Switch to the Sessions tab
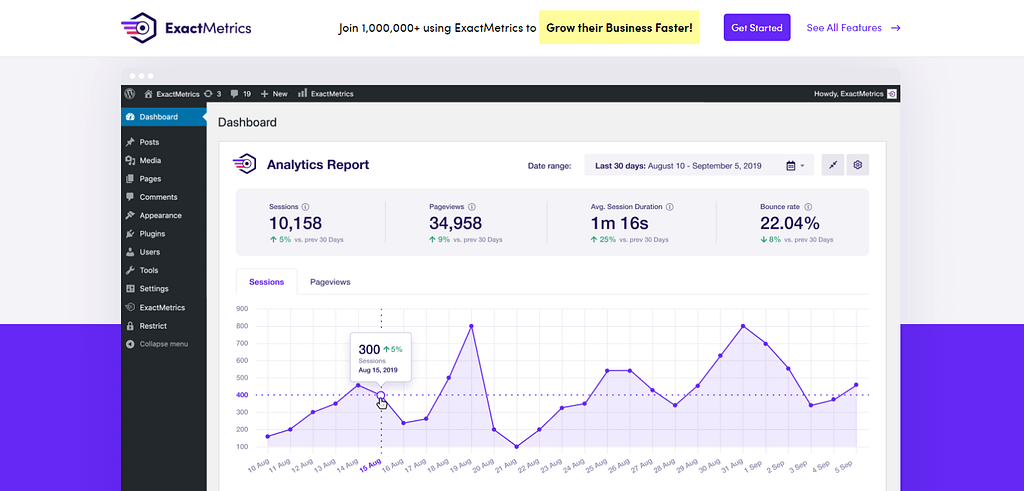1024x491 pixels. 266,282
